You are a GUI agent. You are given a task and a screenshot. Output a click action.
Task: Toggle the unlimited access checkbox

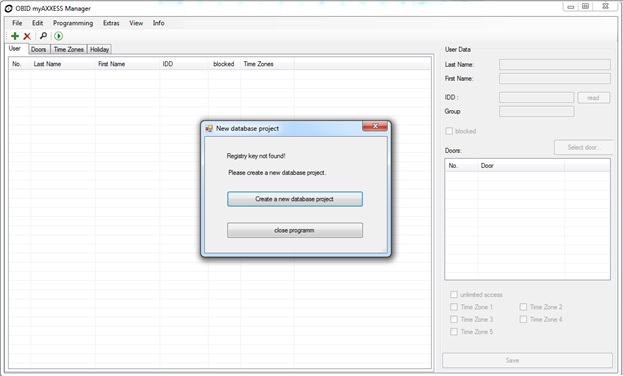(454, 295)
